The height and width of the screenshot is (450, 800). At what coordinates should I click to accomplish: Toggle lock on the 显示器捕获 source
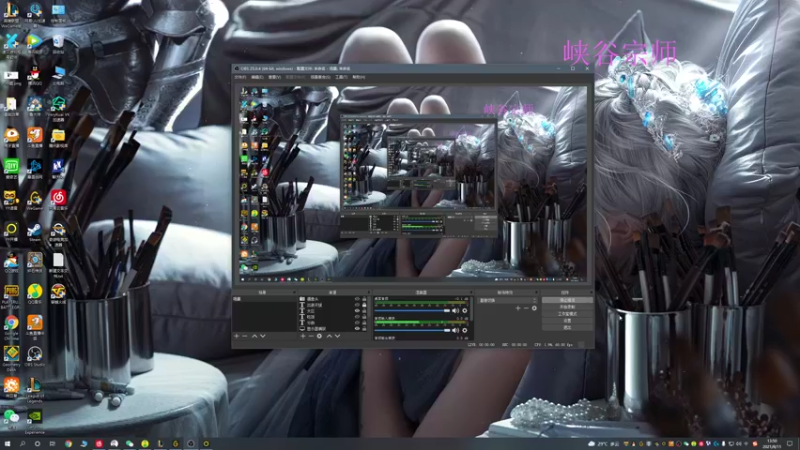click(364, 329)
